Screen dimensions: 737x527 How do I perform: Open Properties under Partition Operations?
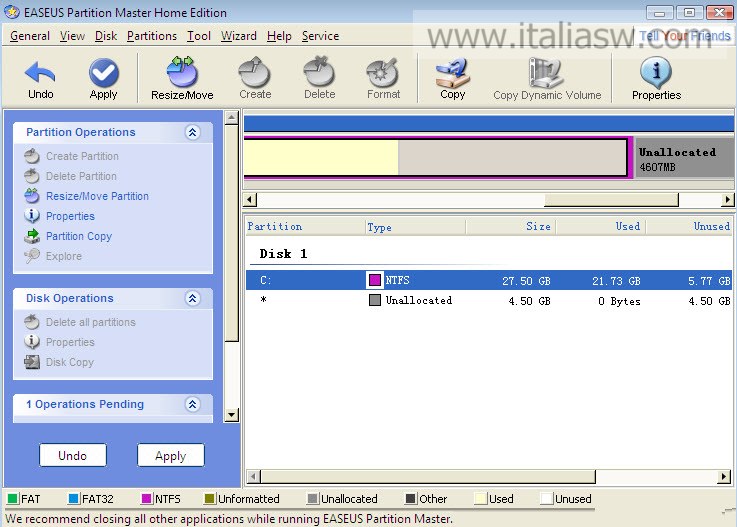(x=60, y=216)
